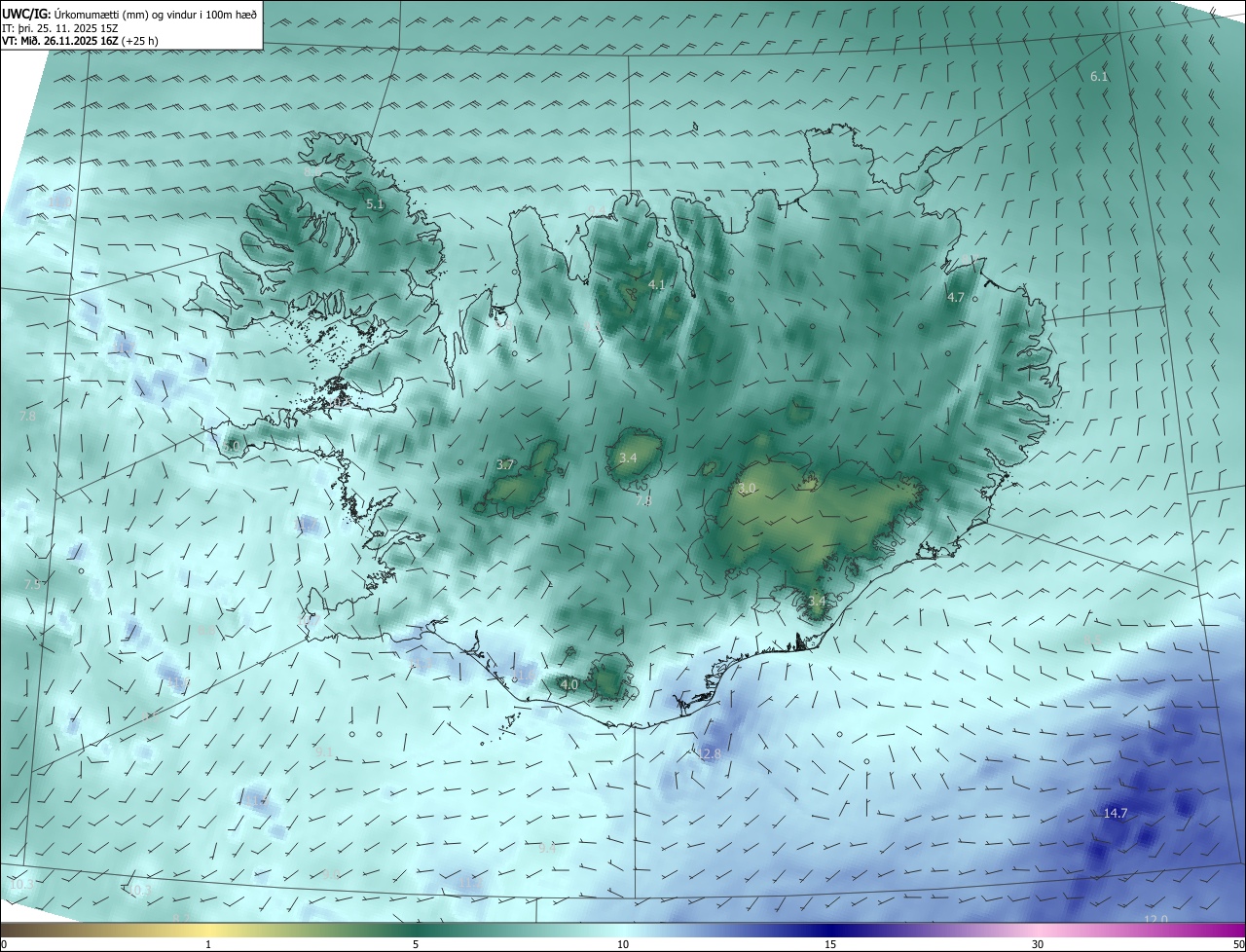Click the 6.1 value label on the map
The height and width of the screenshot is (952, 1246).
coord(1099,76)
